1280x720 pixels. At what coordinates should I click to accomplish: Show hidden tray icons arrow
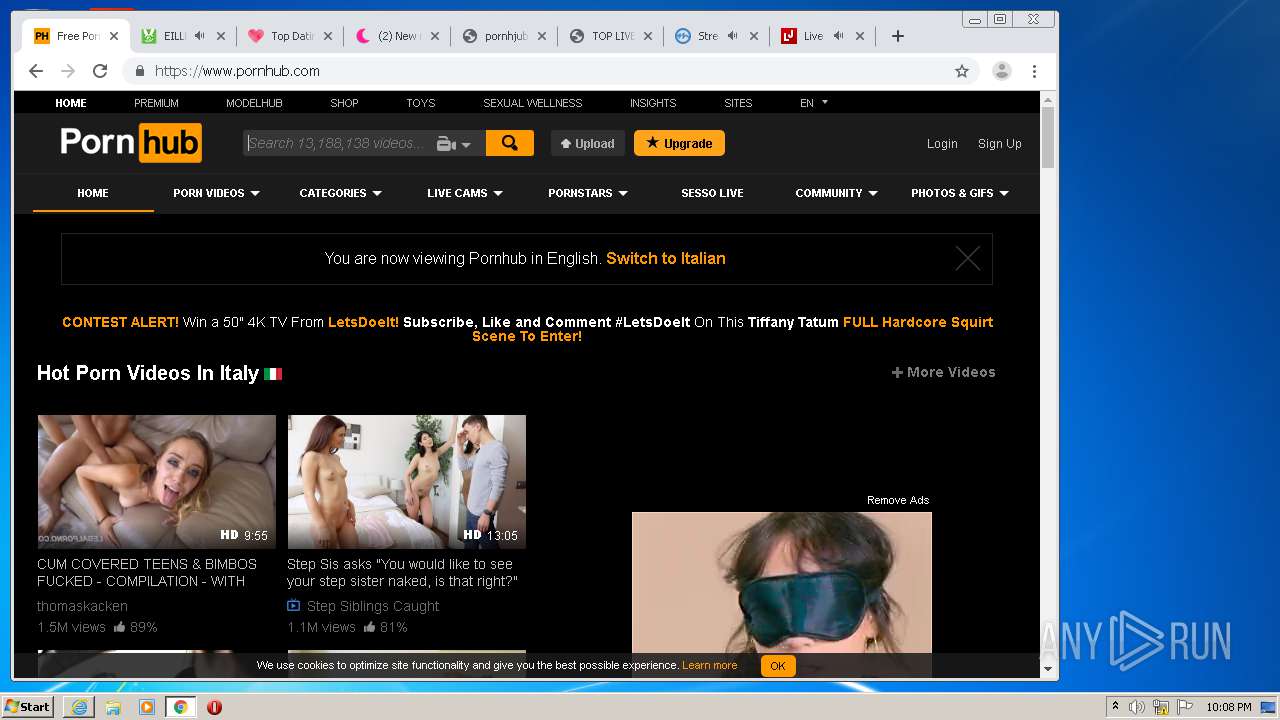pos(1115,707)
